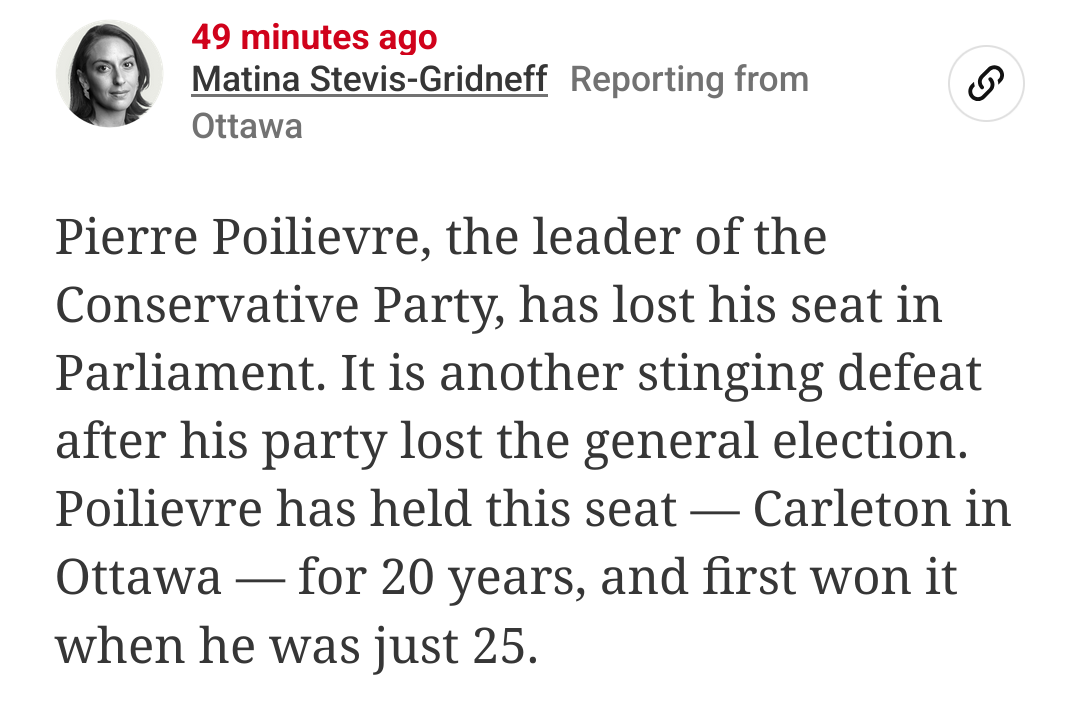This screenshot has height=706, width=1080.
Task: Open Matina Stevis-Gridneff author profile link
Action: pos(369,79)
